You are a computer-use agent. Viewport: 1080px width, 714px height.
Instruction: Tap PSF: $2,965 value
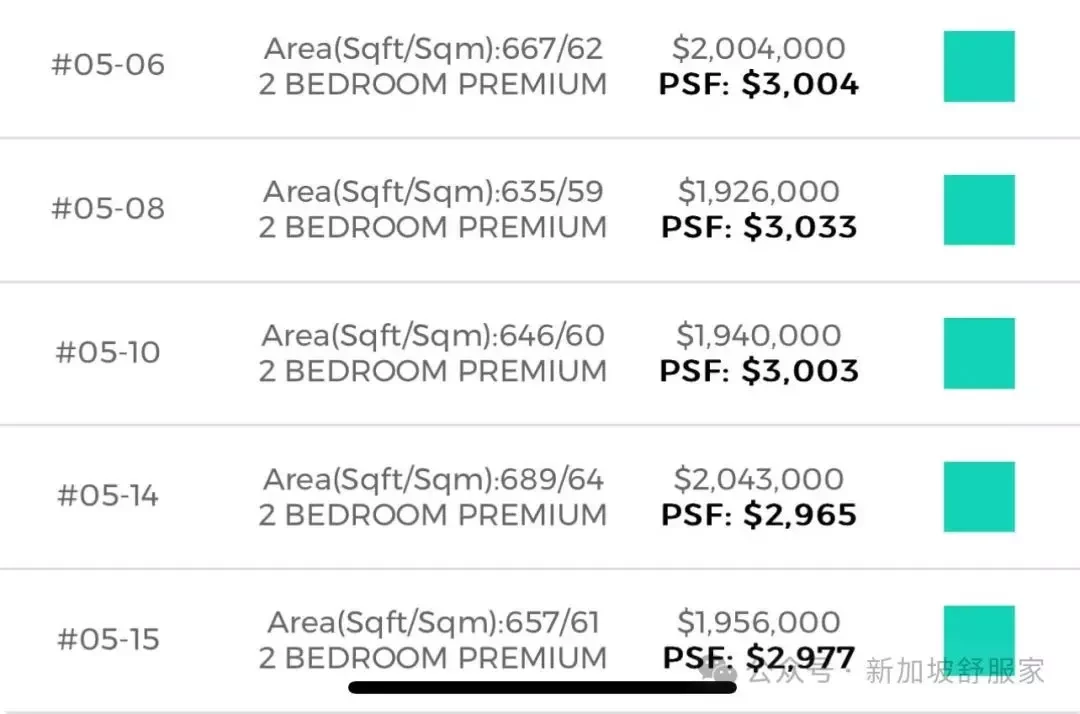point(758,515)
